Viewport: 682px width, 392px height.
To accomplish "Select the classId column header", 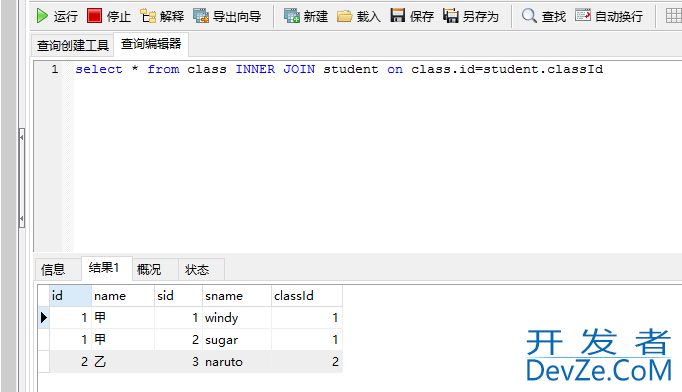I will click(307, 296).
